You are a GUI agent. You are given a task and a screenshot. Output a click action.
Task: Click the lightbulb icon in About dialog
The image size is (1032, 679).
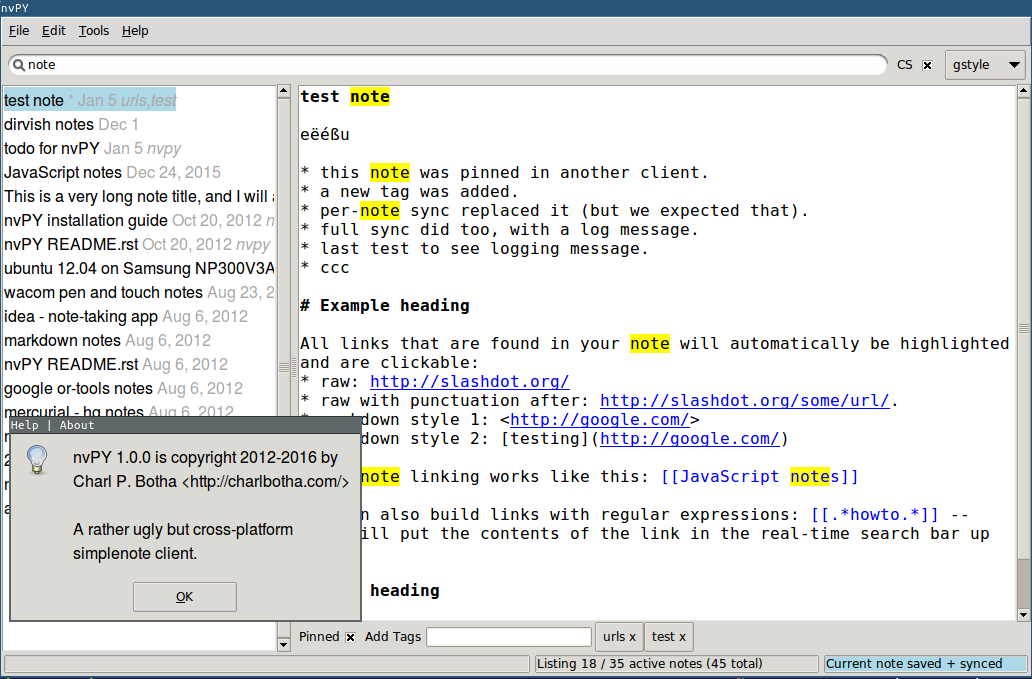(x=37, y=460)
